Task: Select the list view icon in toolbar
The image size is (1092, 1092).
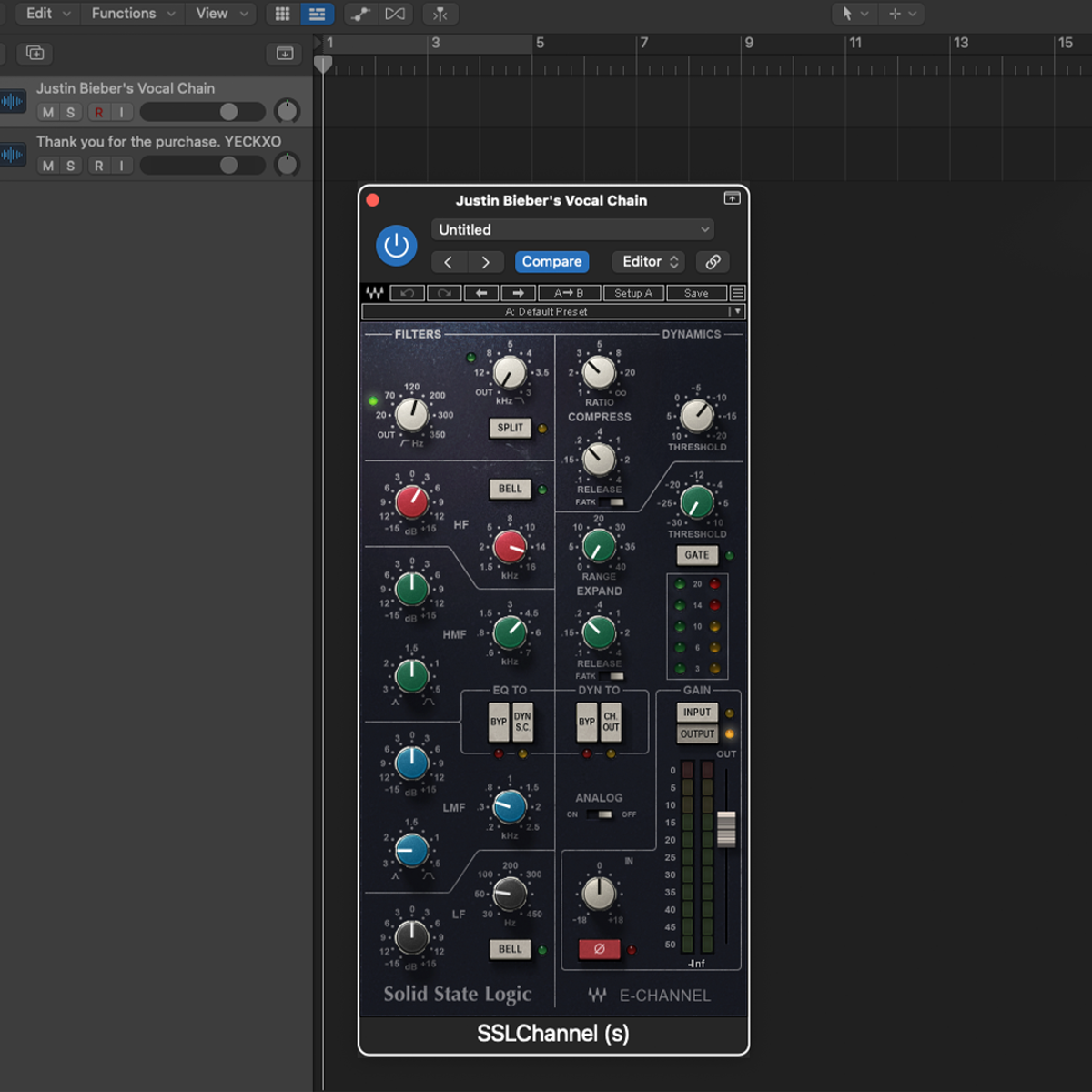Action: [x=317, y=14]
